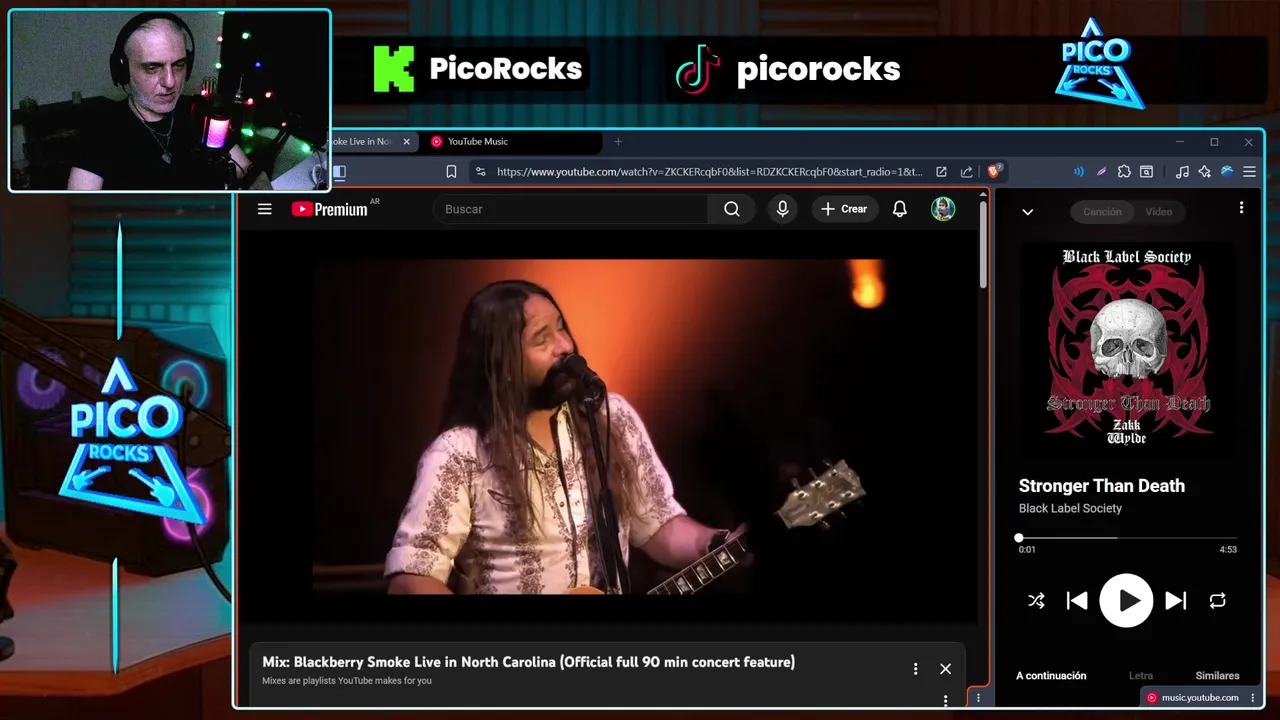1280x720 pixels.
Task: Skip to the next track
Action: point(1176,601)
